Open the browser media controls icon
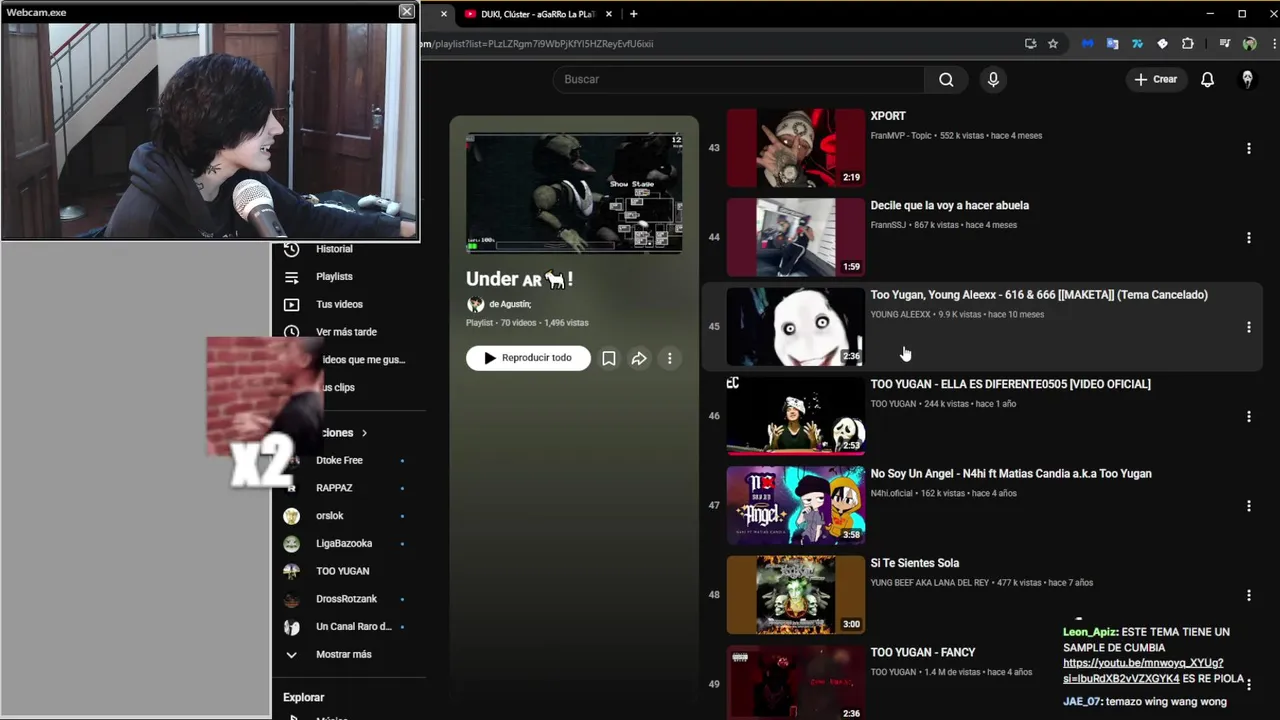 click(1225, 44)
